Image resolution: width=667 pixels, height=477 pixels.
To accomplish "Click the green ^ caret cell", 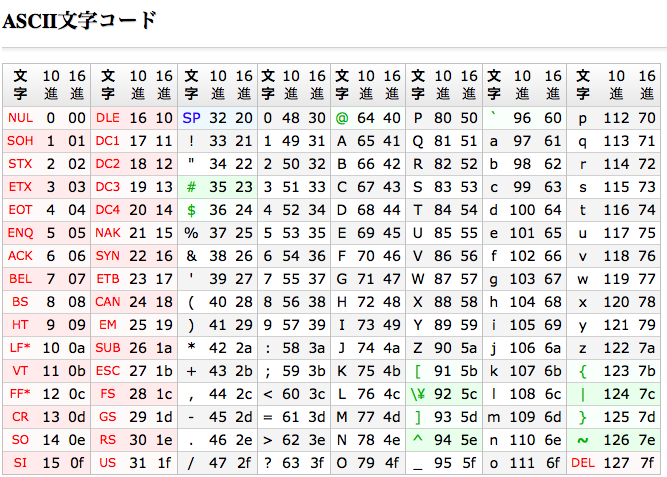I will (418, 438).
